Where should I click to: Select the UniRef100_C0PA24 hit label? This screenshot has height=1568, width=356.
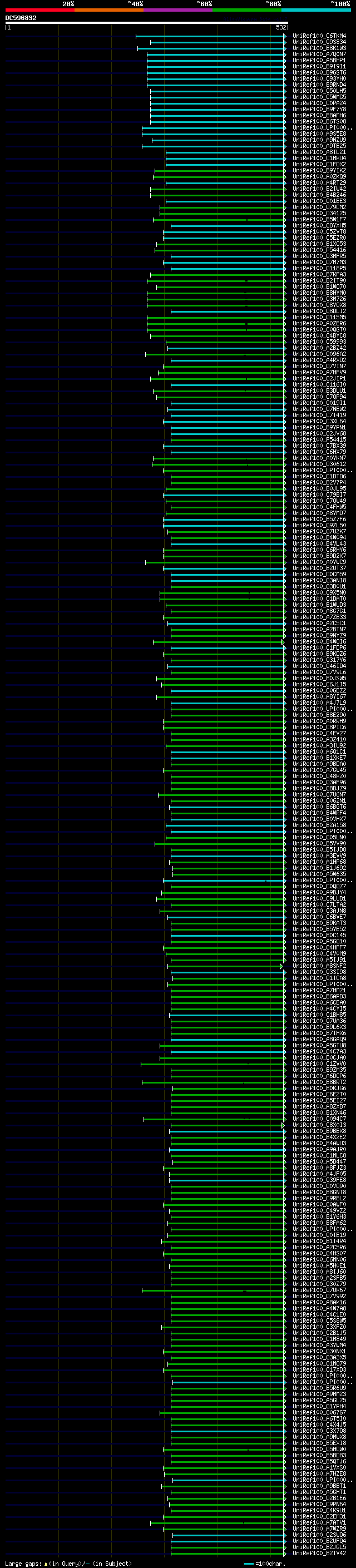[x=319, y=103]
